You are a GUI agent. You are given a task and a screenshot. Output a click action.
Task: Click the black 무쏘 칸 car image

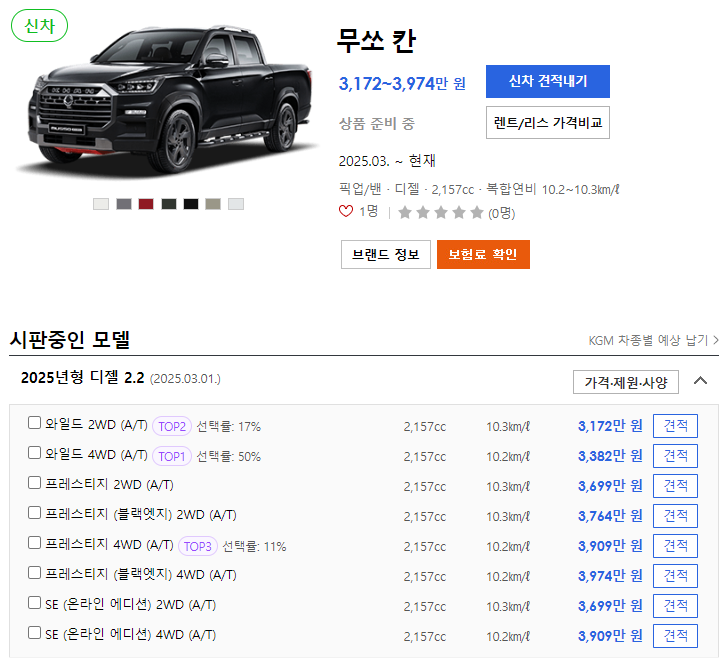coord(167,102)
